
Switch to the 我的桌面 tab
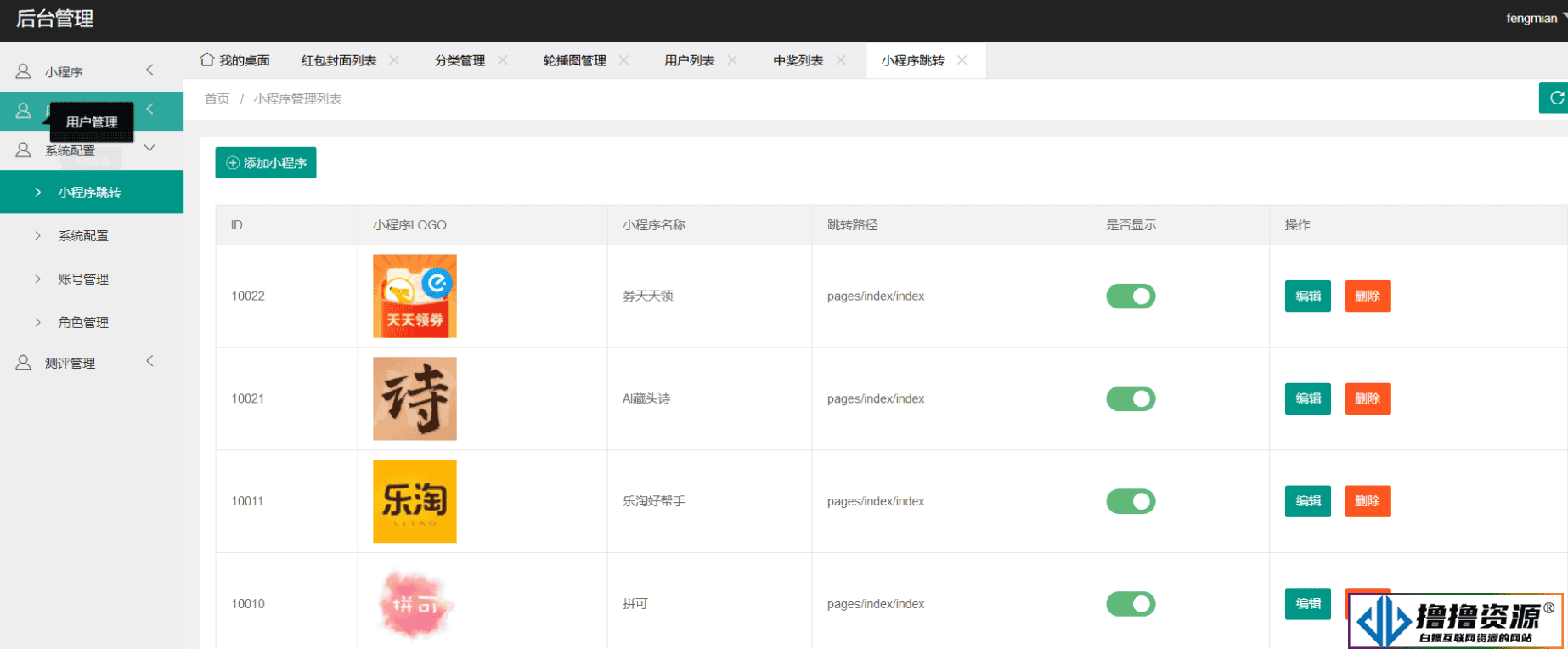[x=235, y=60]
